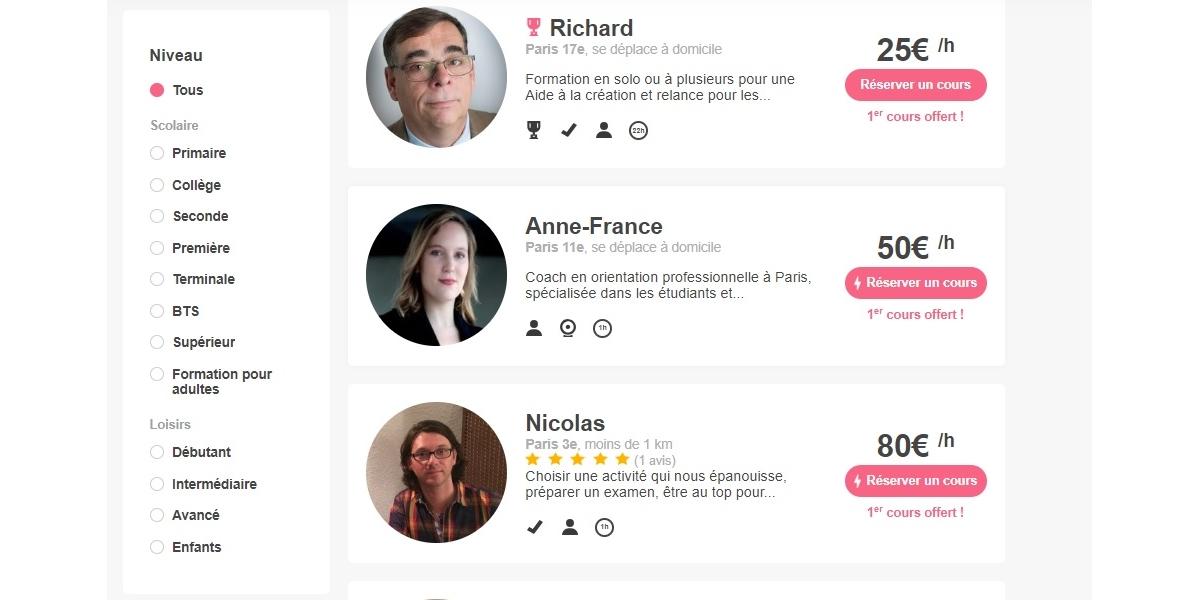The width and height of the screenshot is (1200, 600).
Task: Choose the Enfants radio option
Action: [157, 547]
